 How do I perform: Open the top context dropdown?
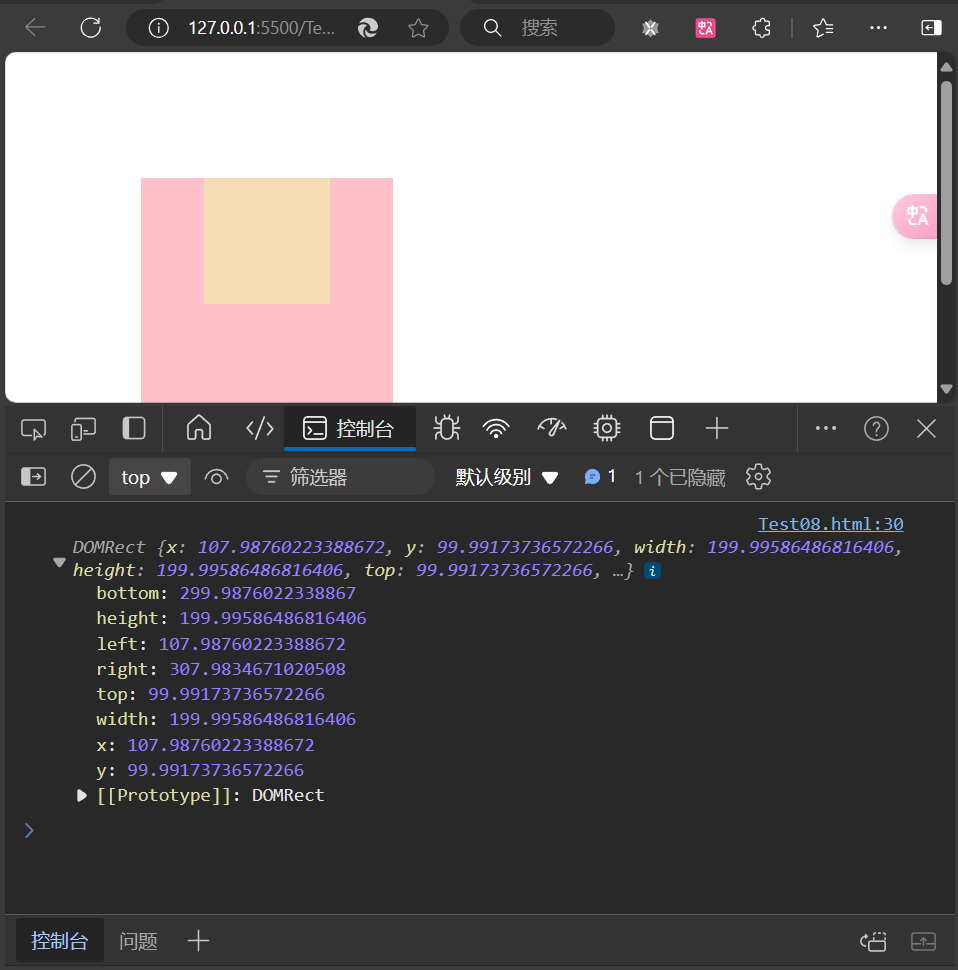149,477
